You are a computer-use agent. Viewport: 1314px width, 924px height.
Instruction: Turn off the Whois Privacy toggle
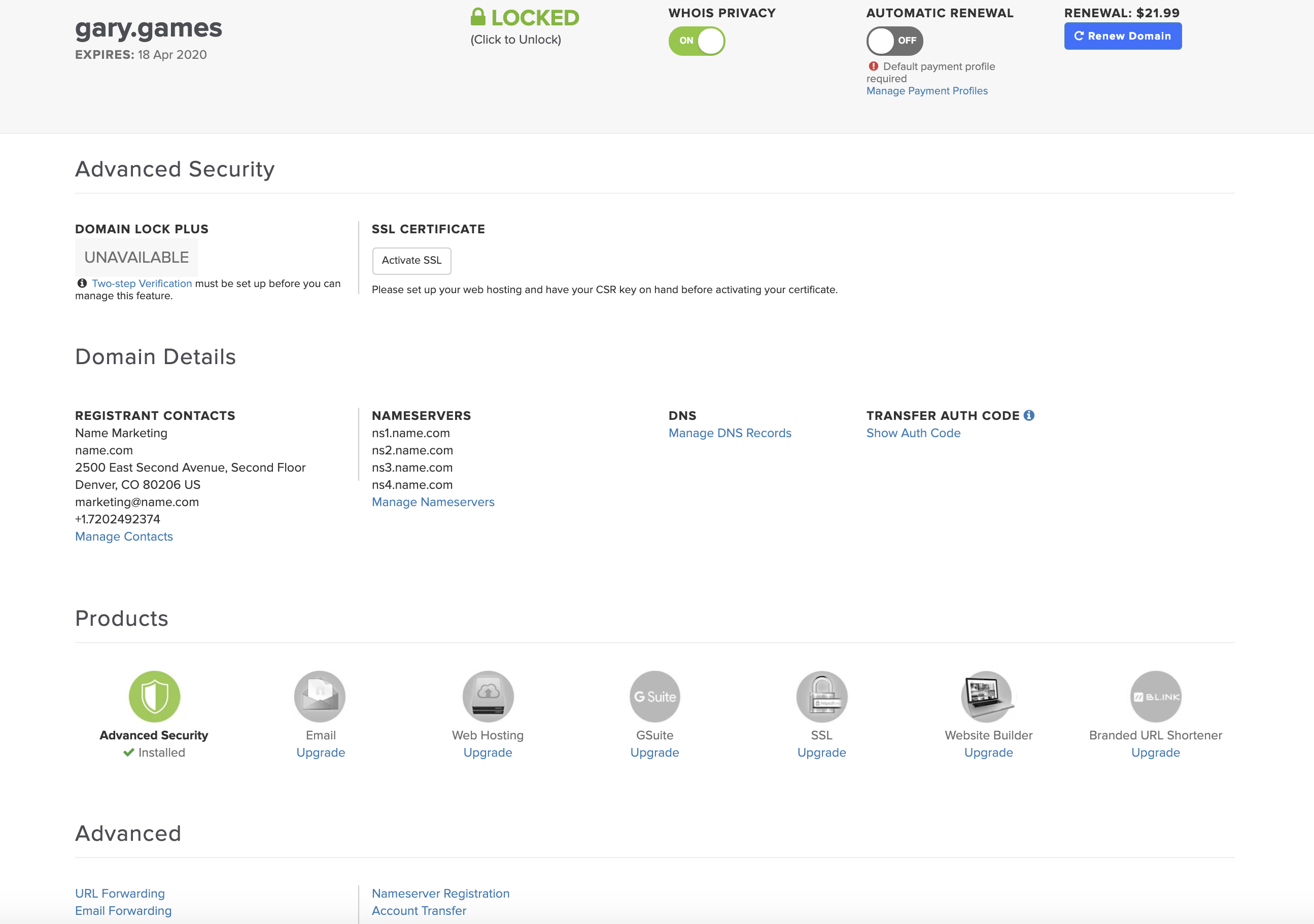coord(697,41)
